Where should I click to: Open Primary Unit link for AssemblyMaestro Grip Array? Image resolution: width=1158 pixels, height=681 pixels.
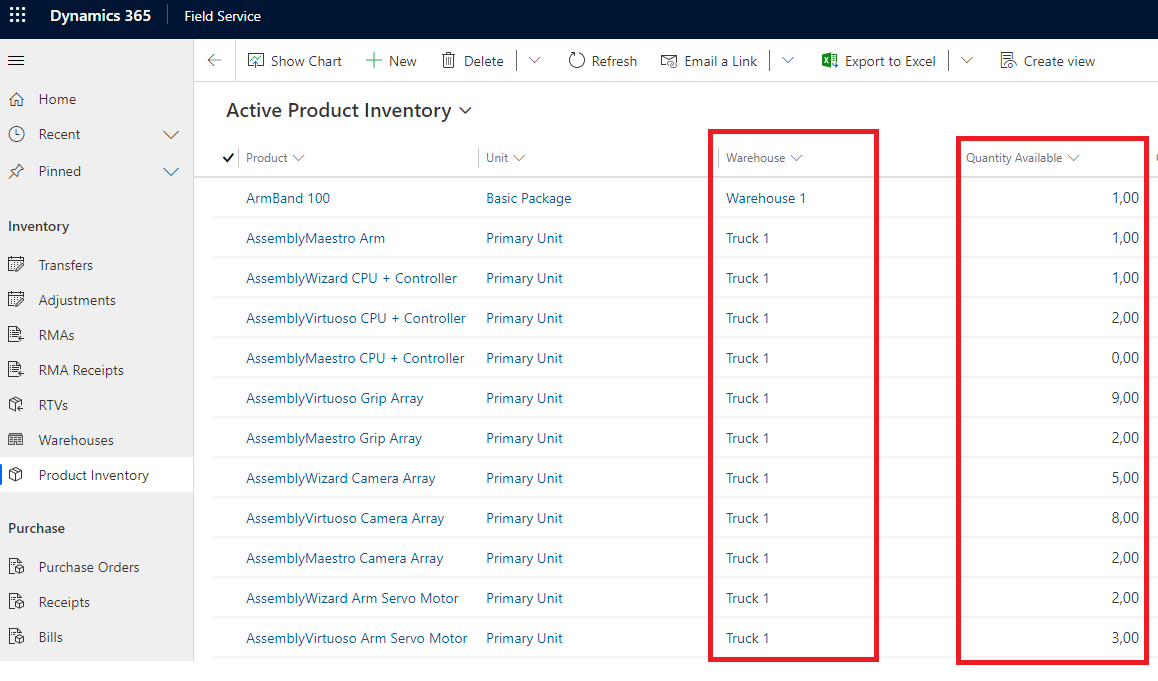pos(524,438)
